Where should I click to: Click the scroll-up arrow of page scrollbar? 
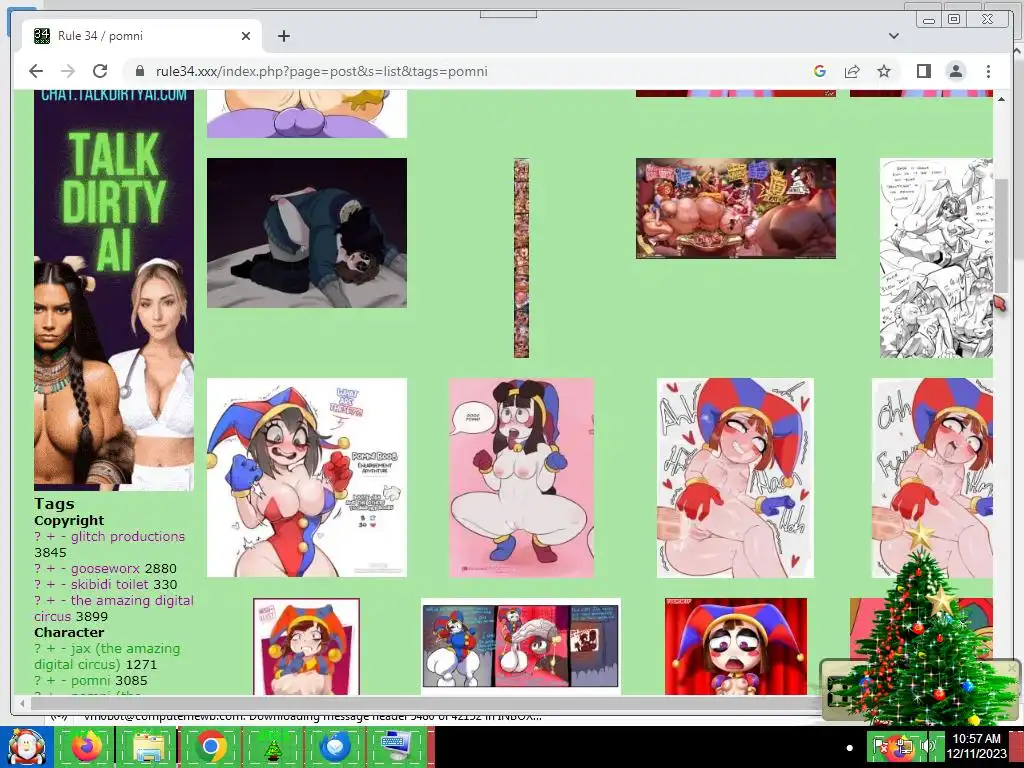[1001, 99]
